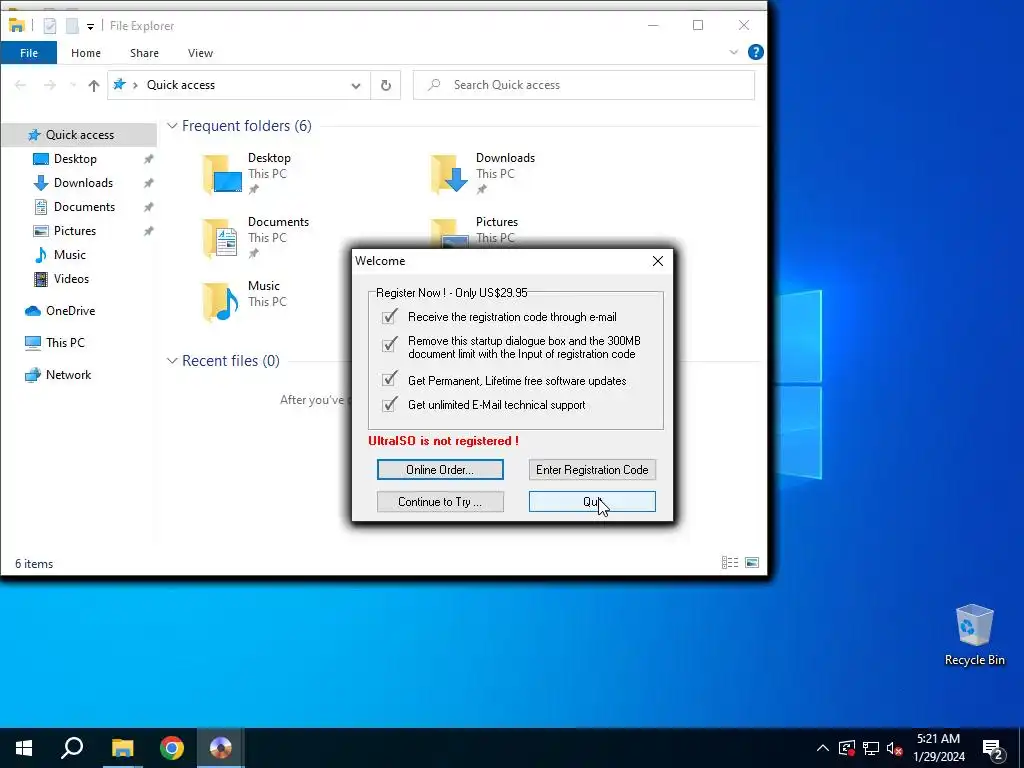Screen dimensions: 1024x768
Task: Open Enter Registration Code dialog
Action: pos(592,470)
